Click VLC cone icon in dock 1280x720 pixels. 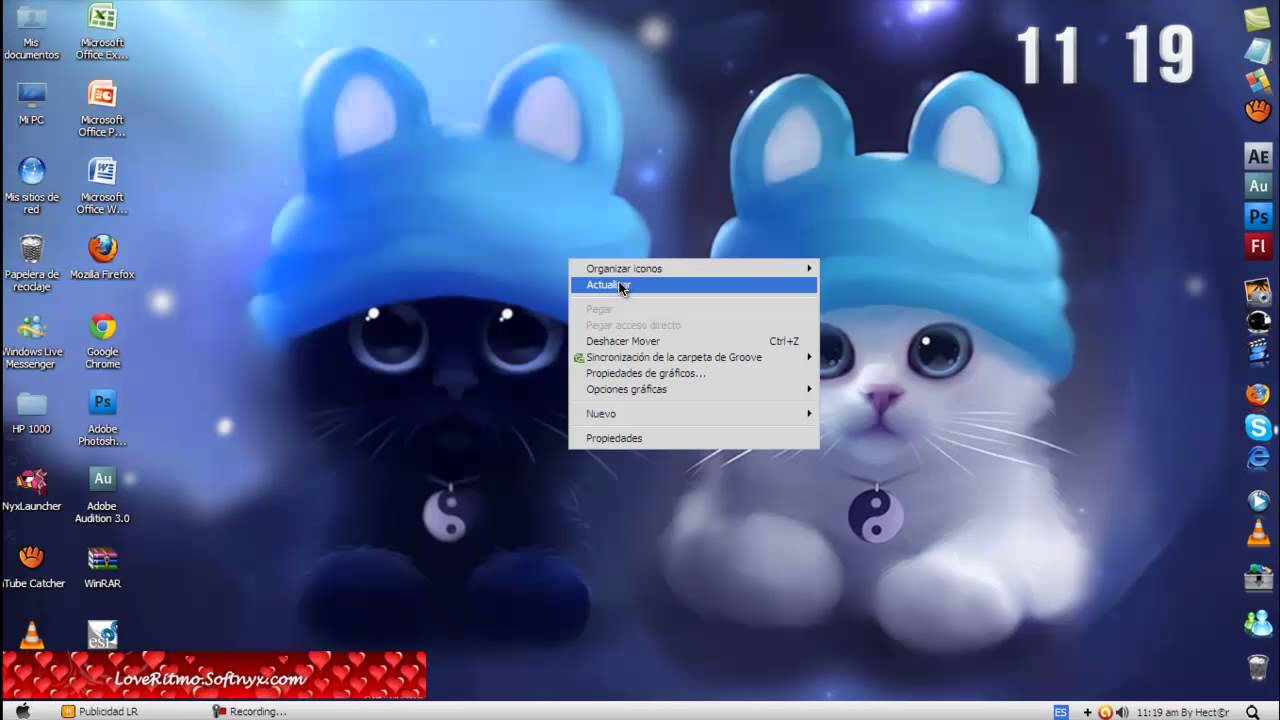(1258, 532)
